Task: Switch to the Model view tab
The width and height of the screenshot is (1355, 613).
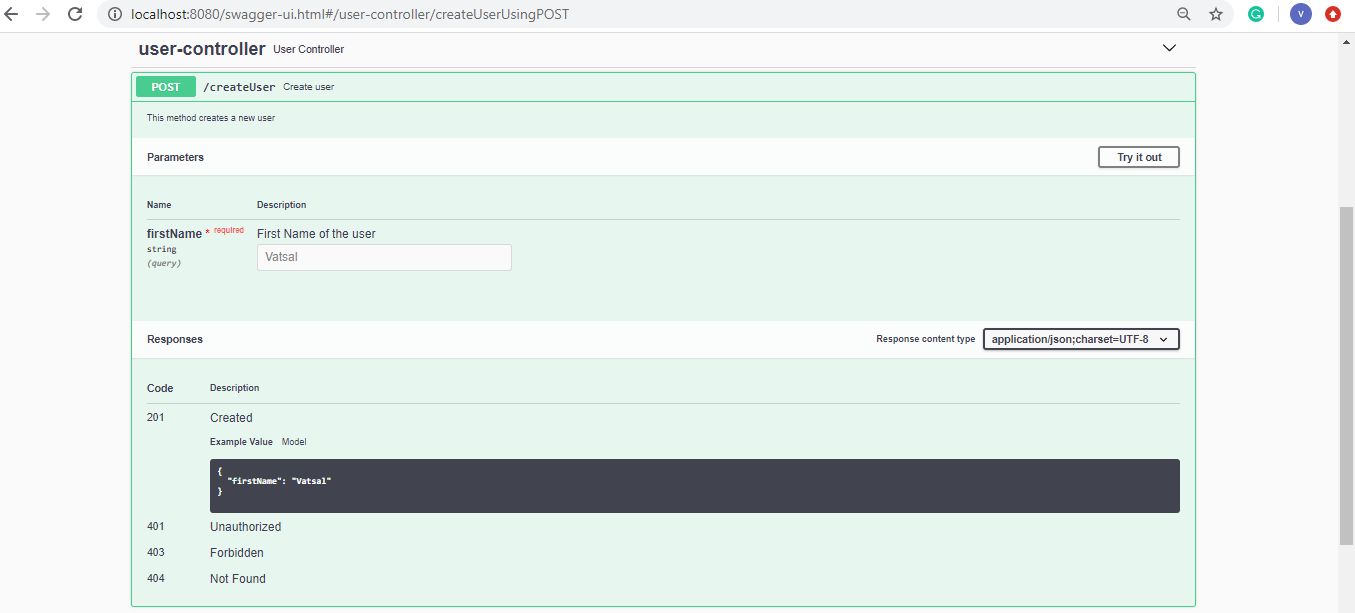Action: point(294,441)
